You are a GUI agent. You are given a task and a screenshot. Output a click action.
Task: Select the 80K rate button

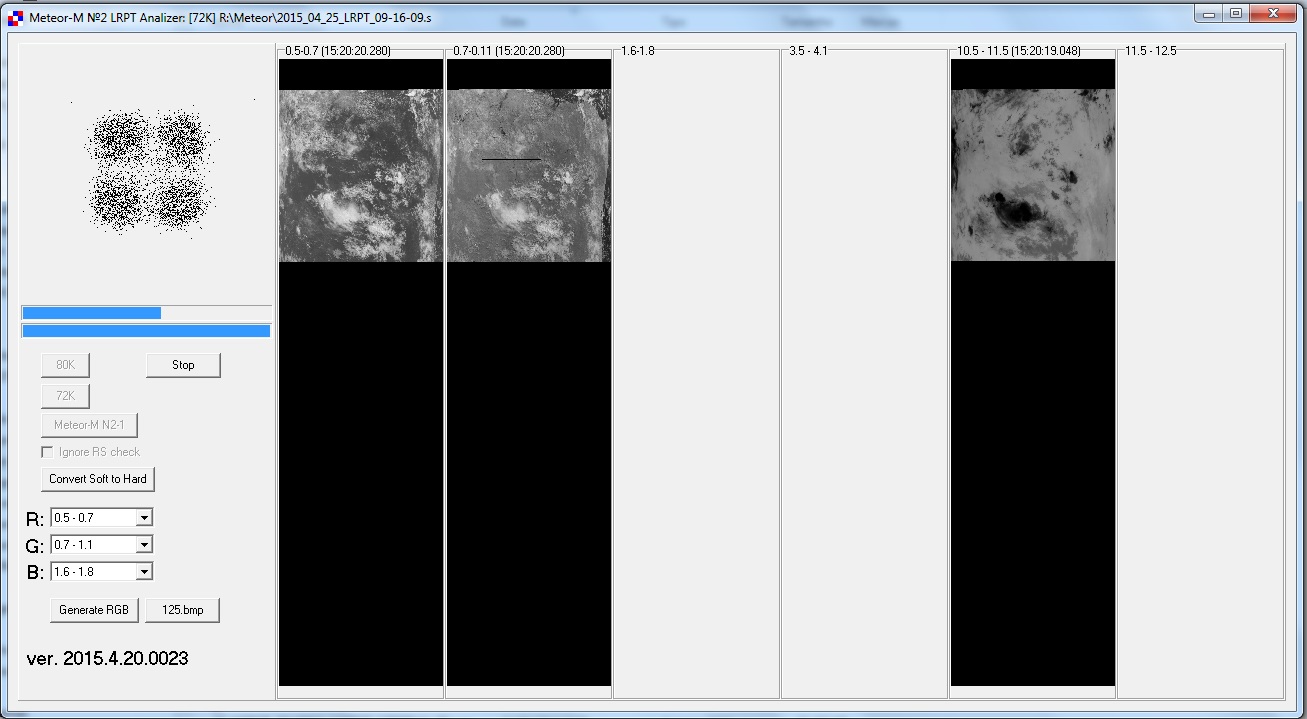tap(65, 365)
